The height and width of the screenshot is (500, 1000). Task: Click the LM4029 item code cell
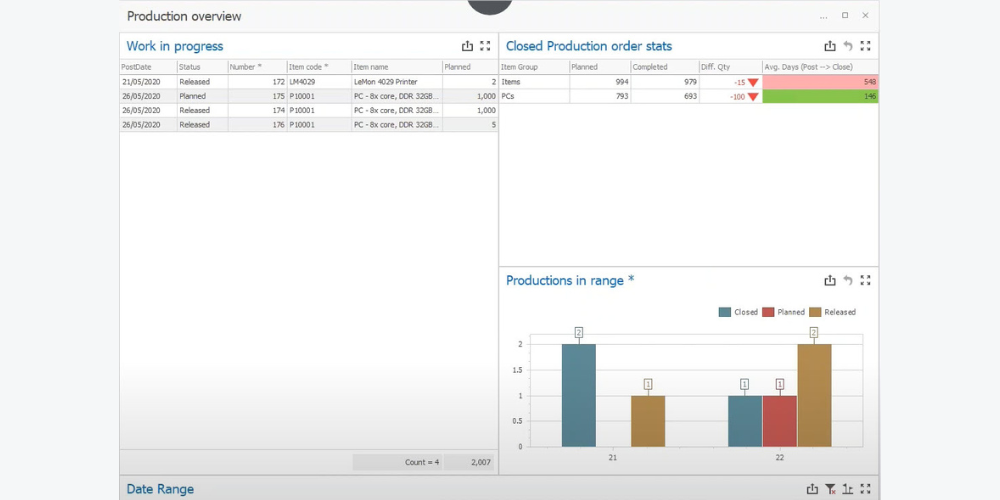(320, 82)
